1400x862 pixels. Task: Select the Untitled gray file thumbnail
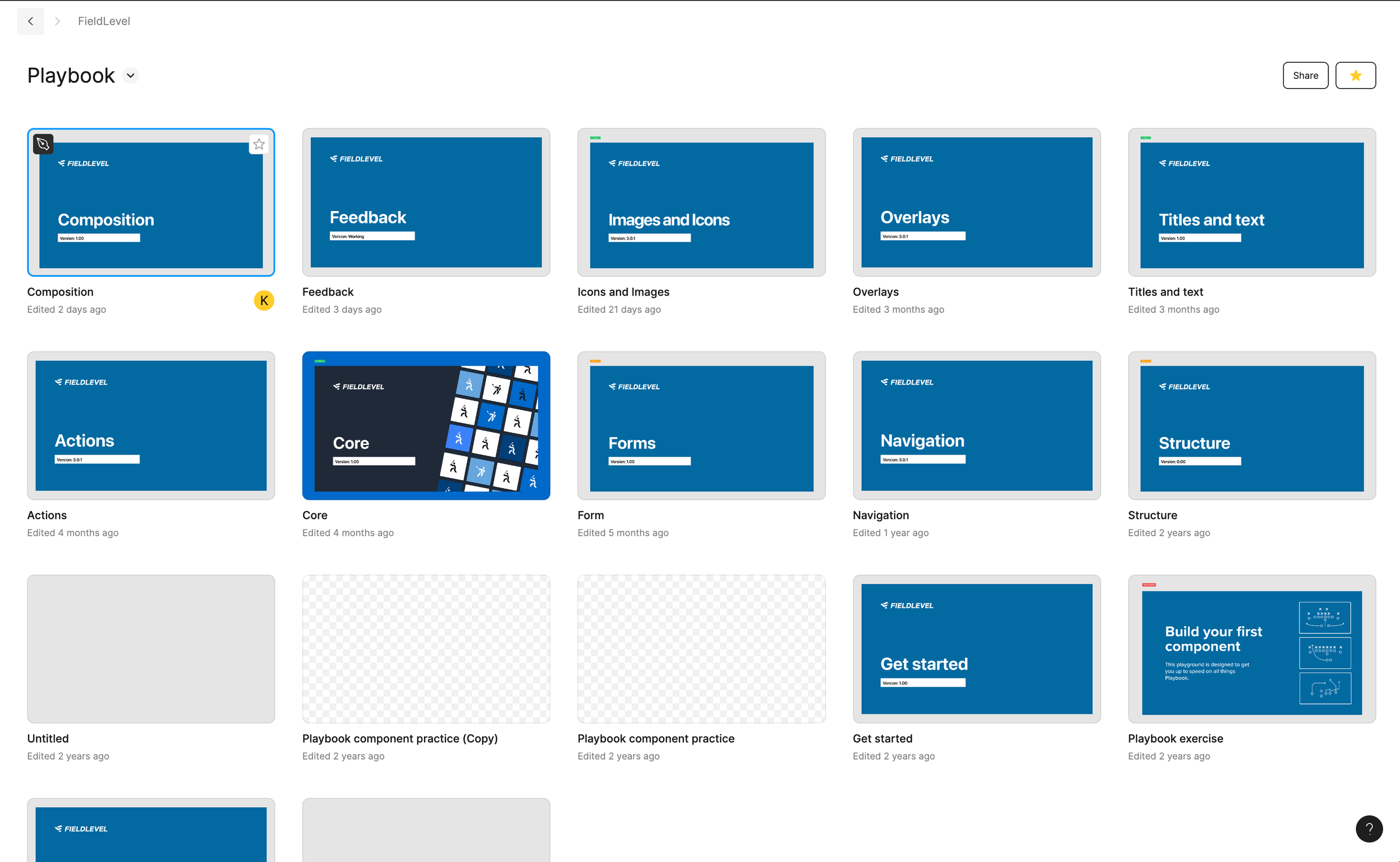pos(151,649)
